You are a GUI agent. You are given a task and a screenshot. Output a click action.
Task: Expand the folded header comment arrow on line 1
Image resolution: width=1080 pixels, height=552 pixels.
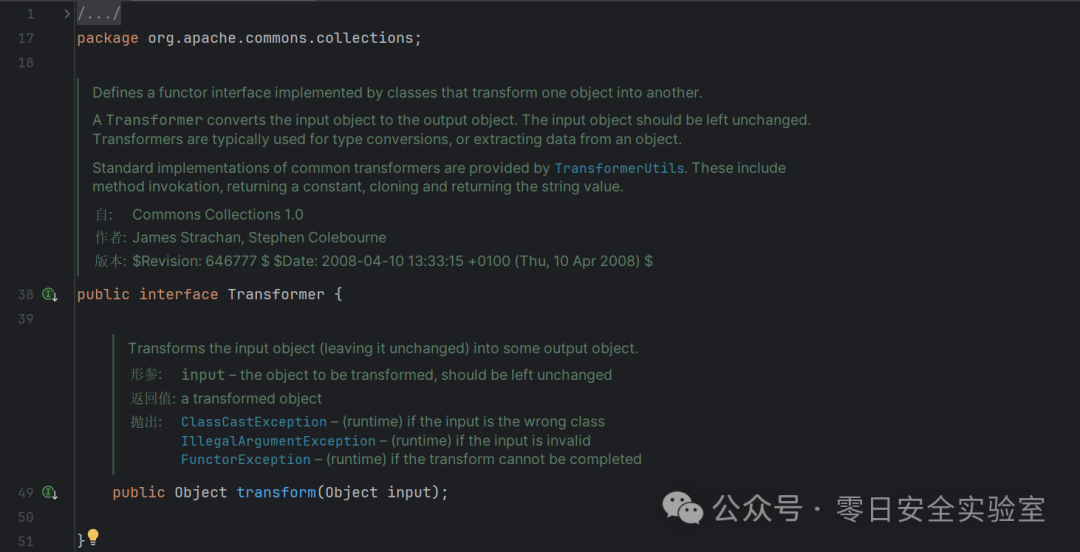[x=67, y=14]
